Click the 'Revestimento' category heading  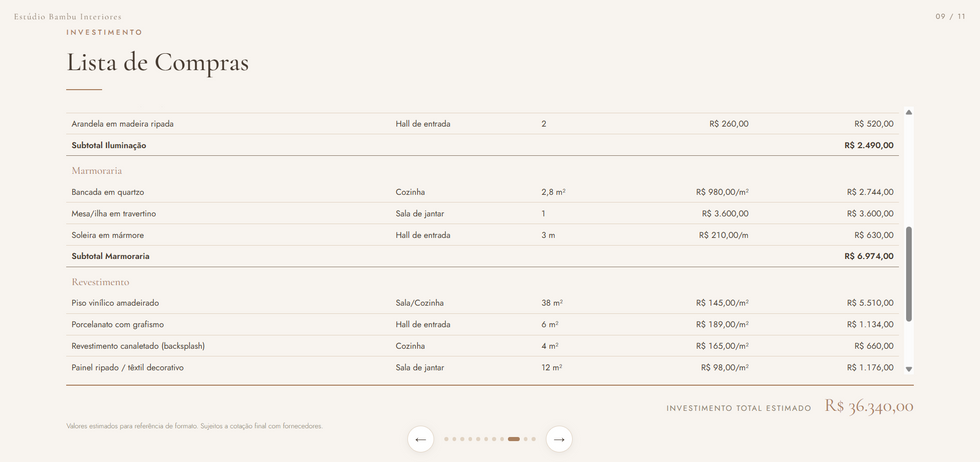coord(100,283)
